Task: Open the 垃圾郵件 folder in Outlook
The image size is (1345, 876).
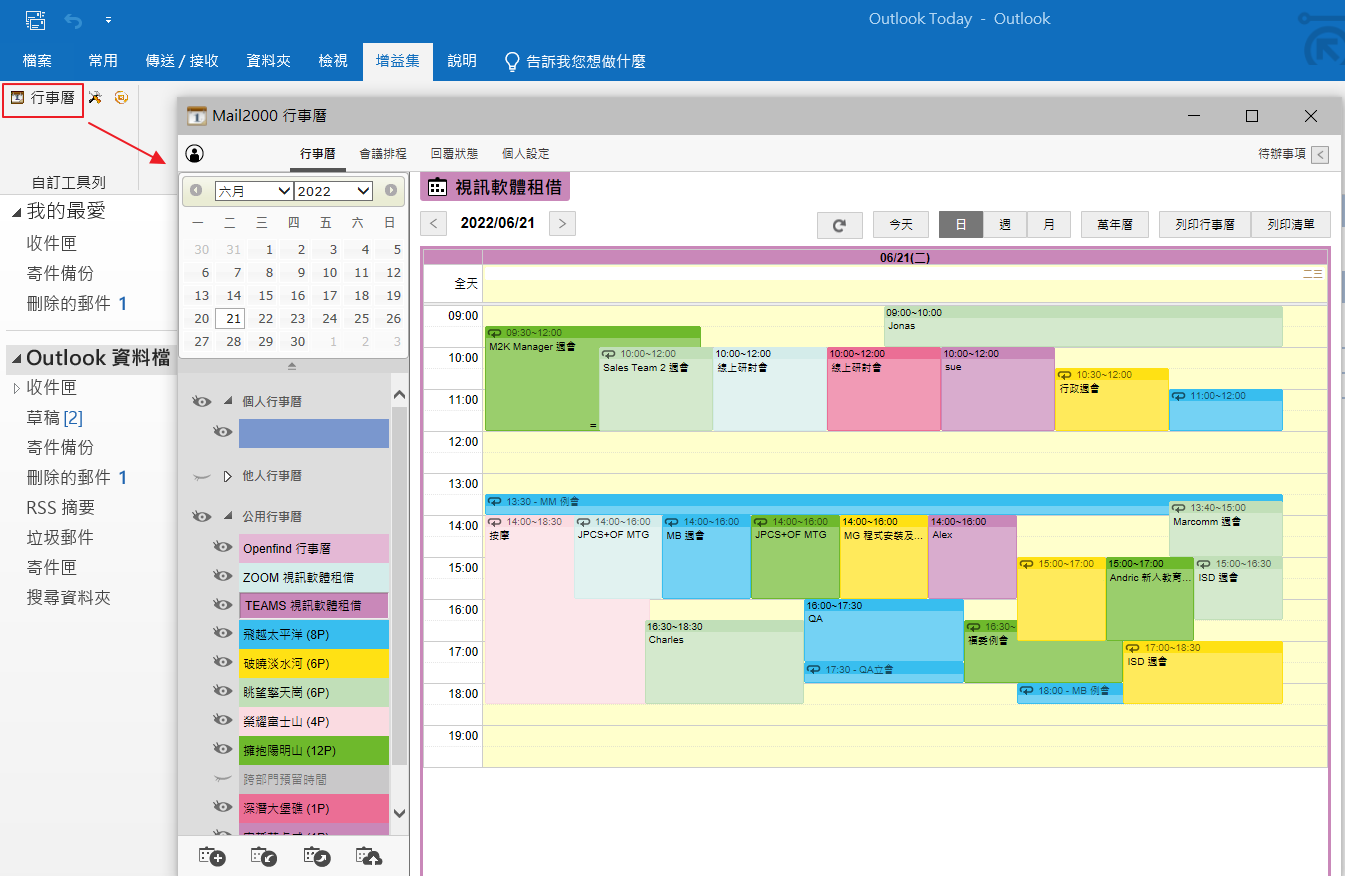Action: pos(60,538)
